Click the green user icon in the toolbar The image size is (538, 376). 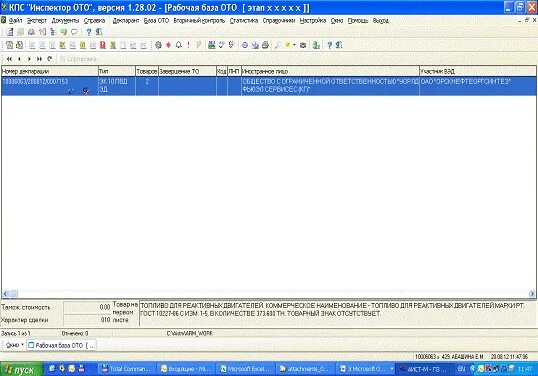(316, 45)
